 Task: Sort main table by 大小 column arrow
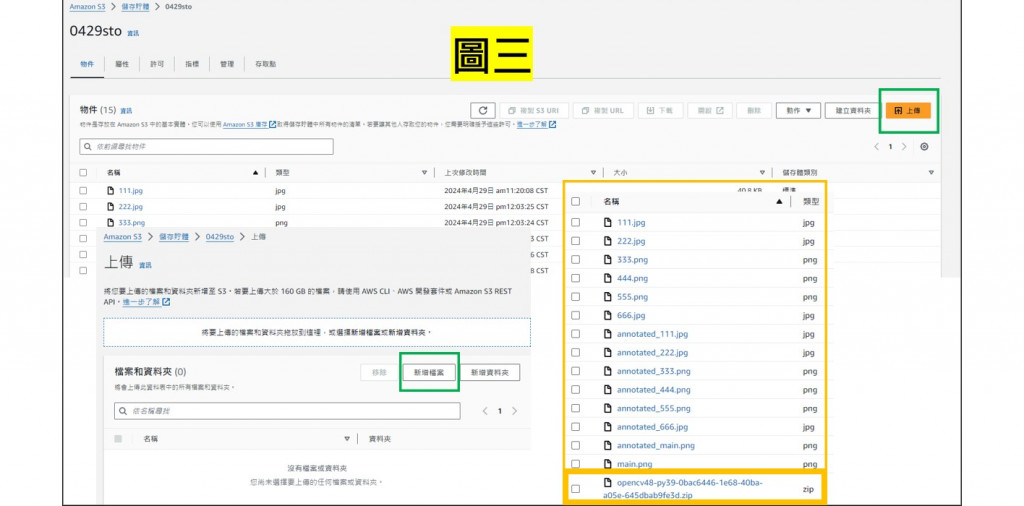761,173
